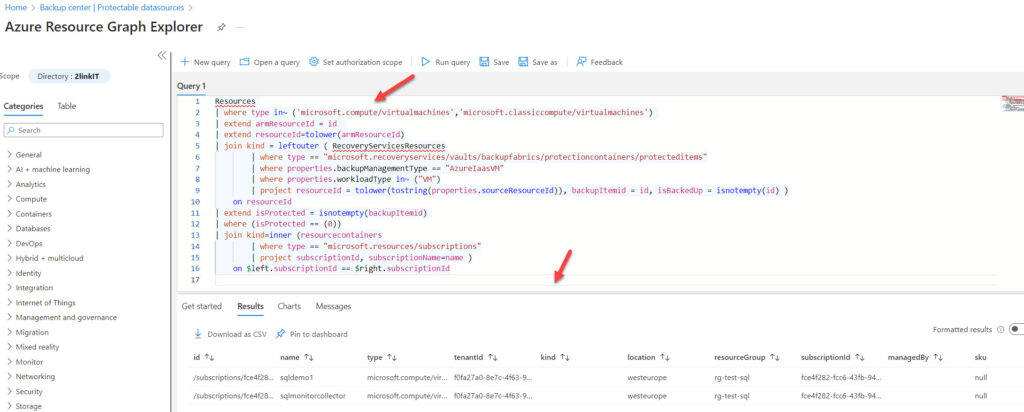Expand the Mixed reality category
This screenshot has width=1024, height=412.
click(x=9, y=347)
